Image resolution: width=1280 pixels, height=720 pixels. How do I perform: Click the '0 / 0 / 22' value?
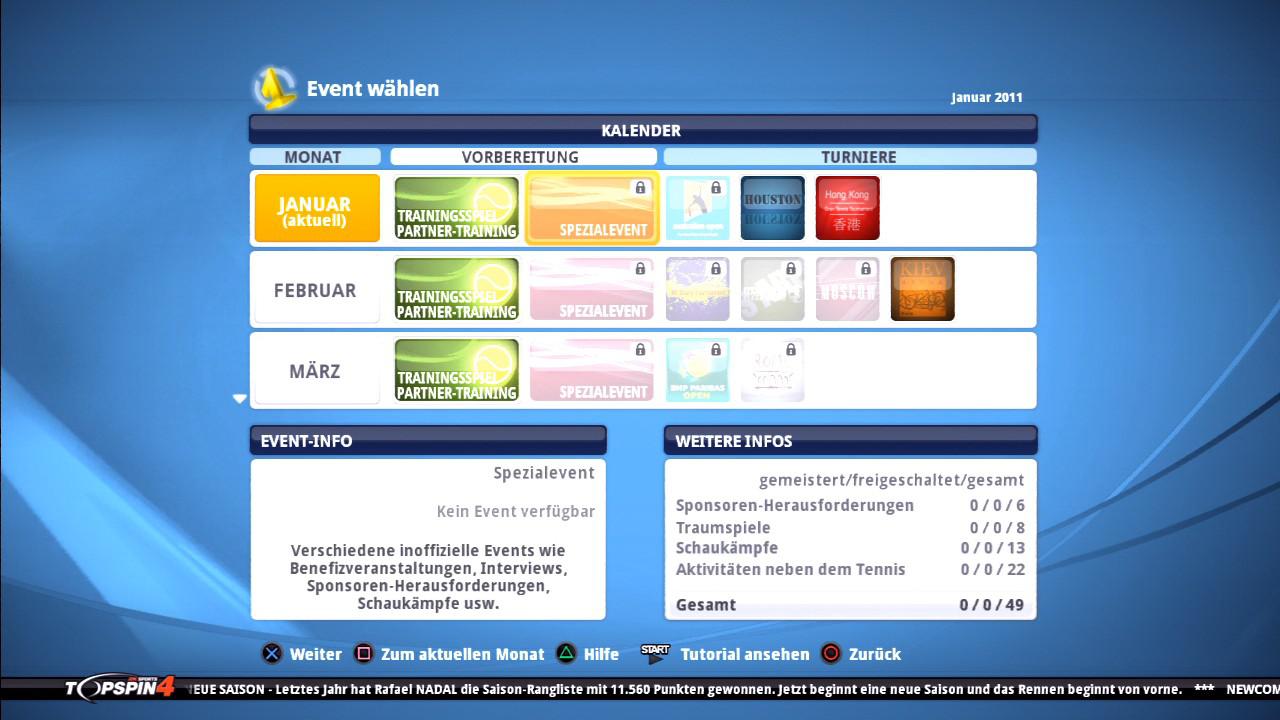[x=993, y=570]
